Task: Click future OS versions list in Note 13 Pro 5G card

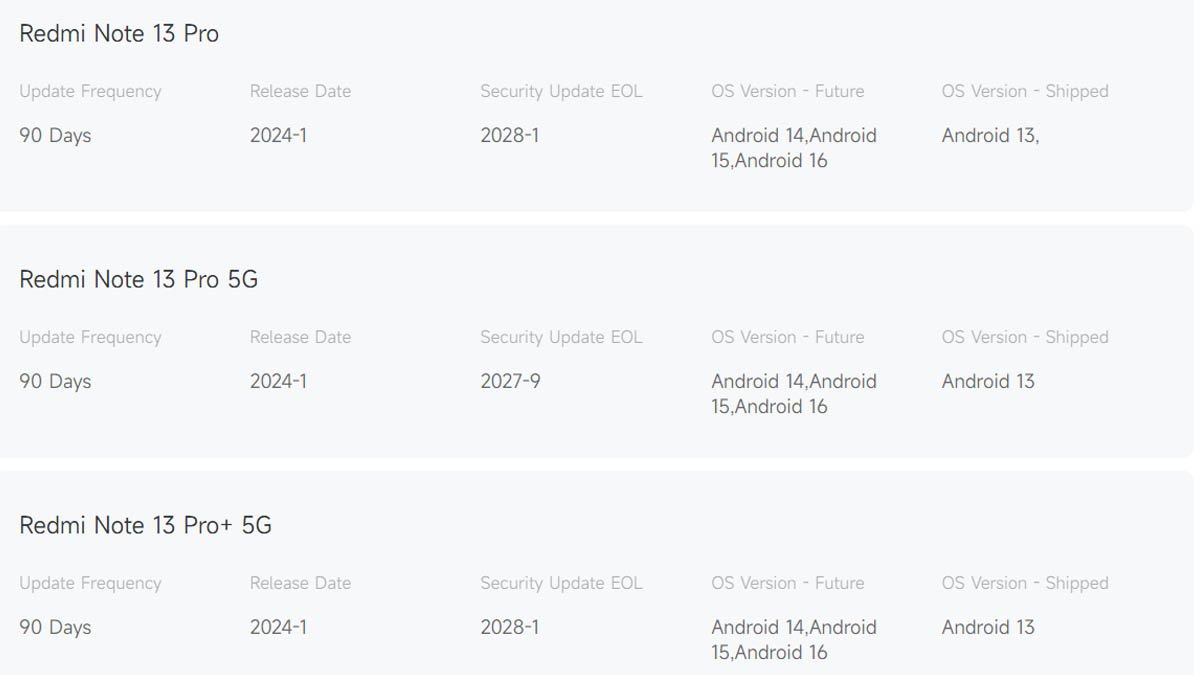Action: 793,394
